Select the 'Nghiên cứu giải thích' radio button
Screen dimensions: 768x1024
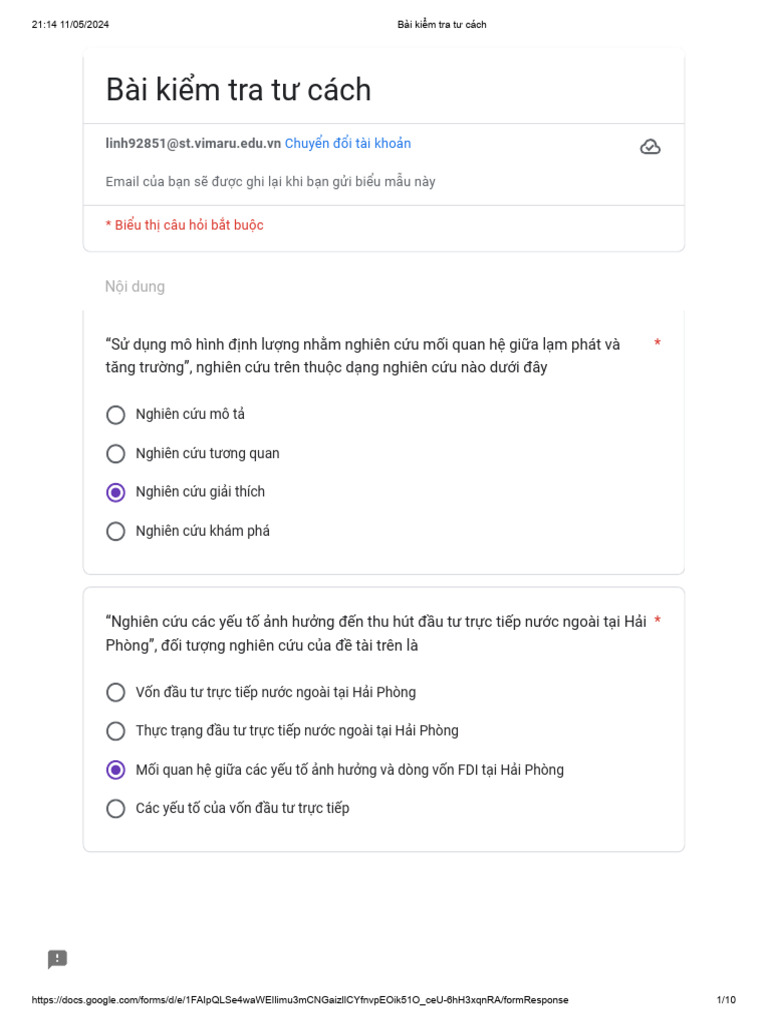coord(116,492)
